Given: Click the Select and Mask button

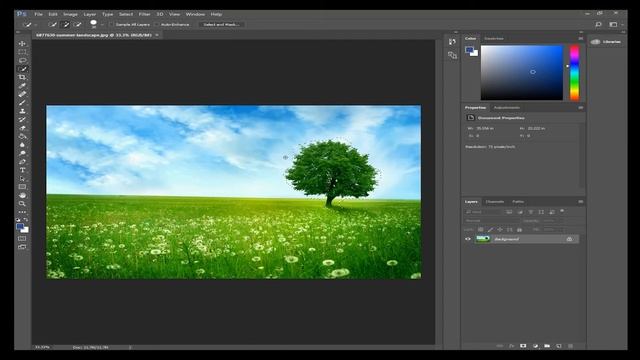Looking at the screenshot, I should point(221,24).
